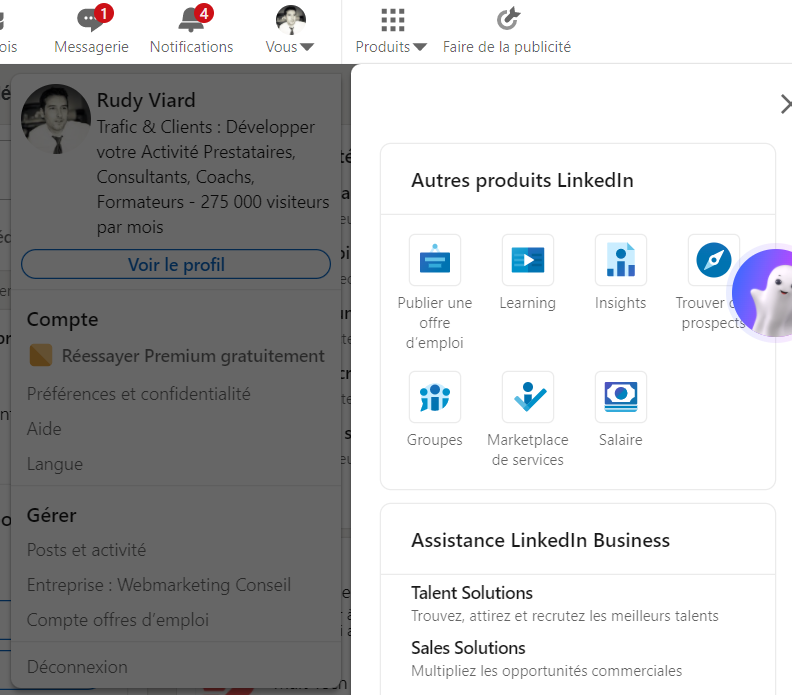Click the Insights label text
The image size is (792, 695).
click(621, 303)
